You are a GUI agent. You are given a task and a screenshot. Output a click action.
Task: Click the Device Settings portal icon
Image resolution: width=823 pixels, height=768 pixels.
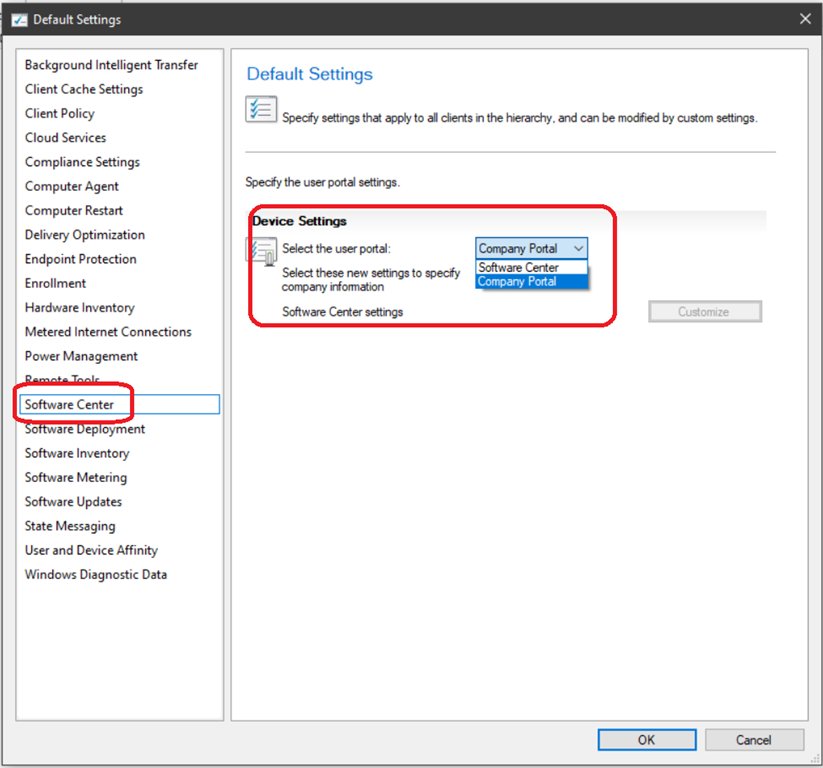coord(262,252)
